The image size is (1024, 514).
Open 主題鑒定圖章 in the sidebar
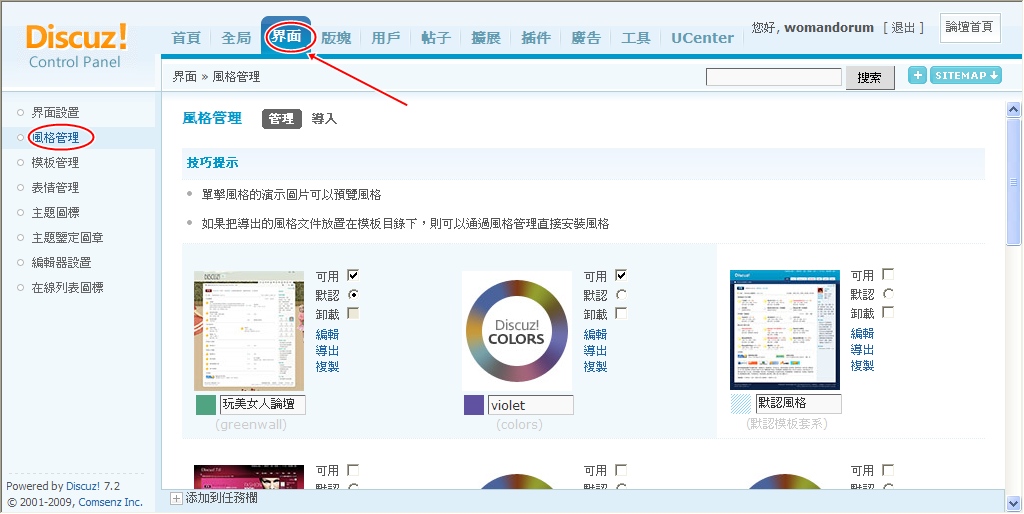[67, 238]
